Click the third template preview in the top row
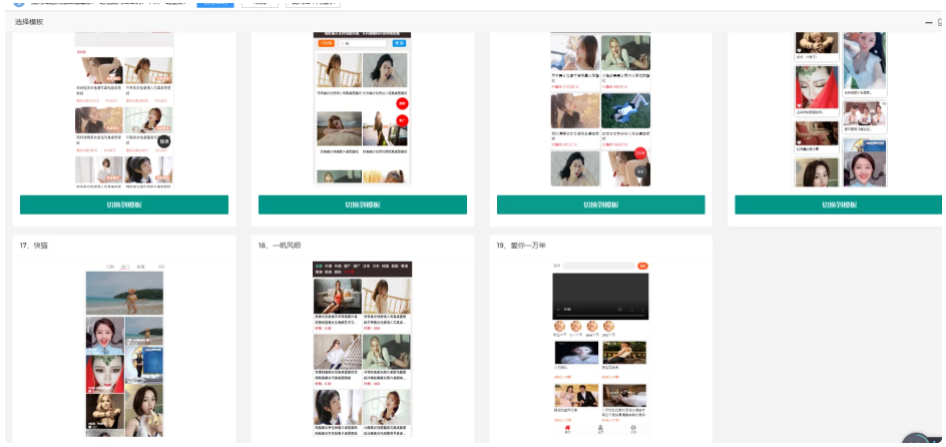Screen dimensions: 946x447 tap(600, 110)
